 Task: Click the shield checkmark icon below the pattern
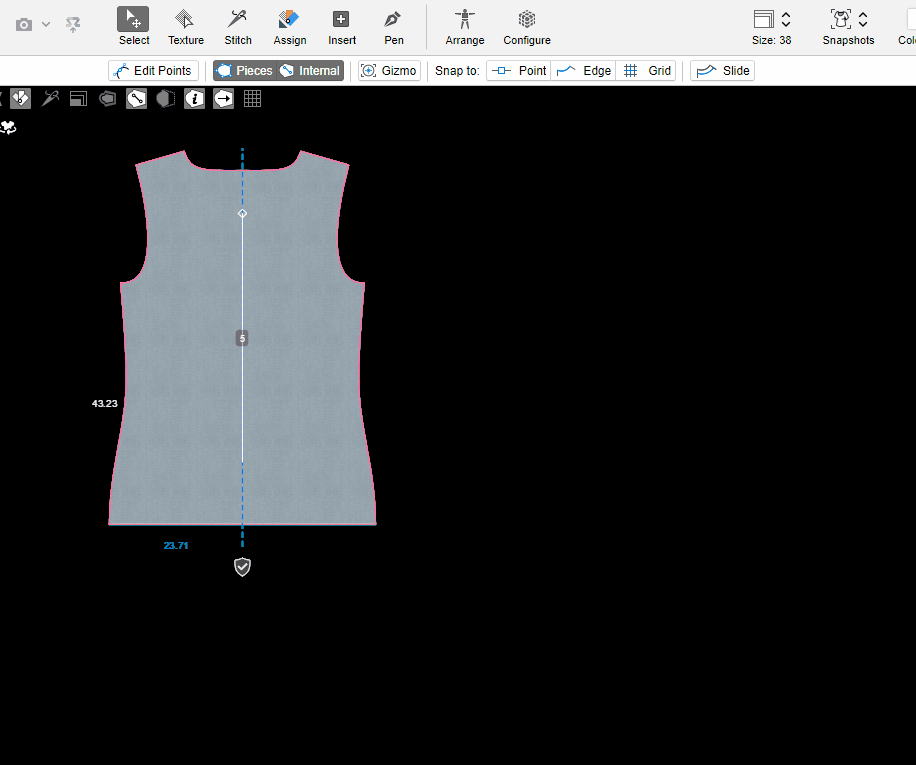(x=242, y=566)
